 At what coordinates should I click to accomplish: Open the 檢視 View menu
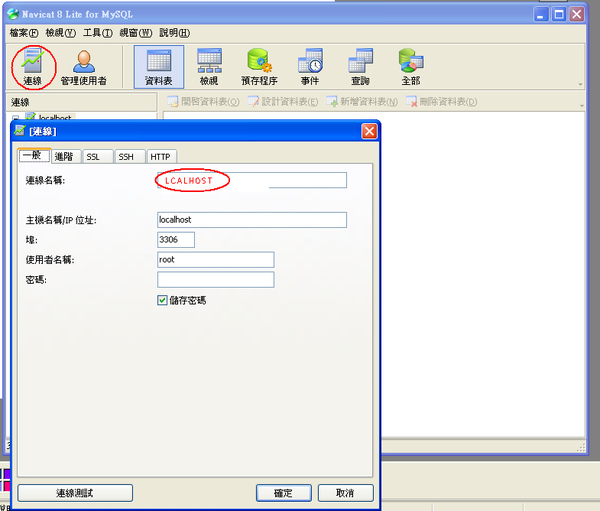tap(60, 33)
